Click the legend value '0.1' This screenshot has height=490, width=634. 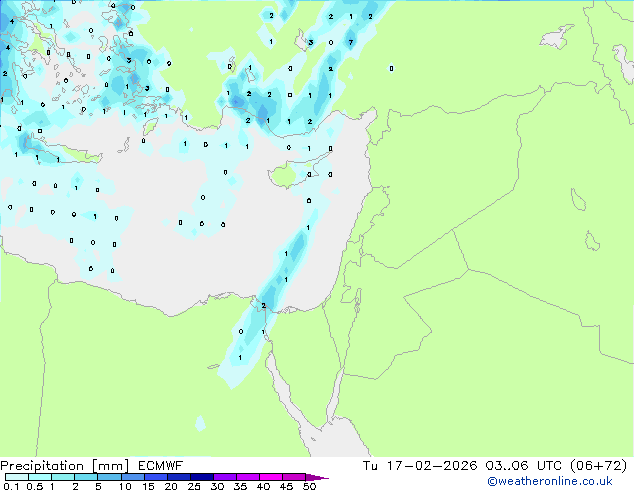pyautogui.click(x=11, y=486)
